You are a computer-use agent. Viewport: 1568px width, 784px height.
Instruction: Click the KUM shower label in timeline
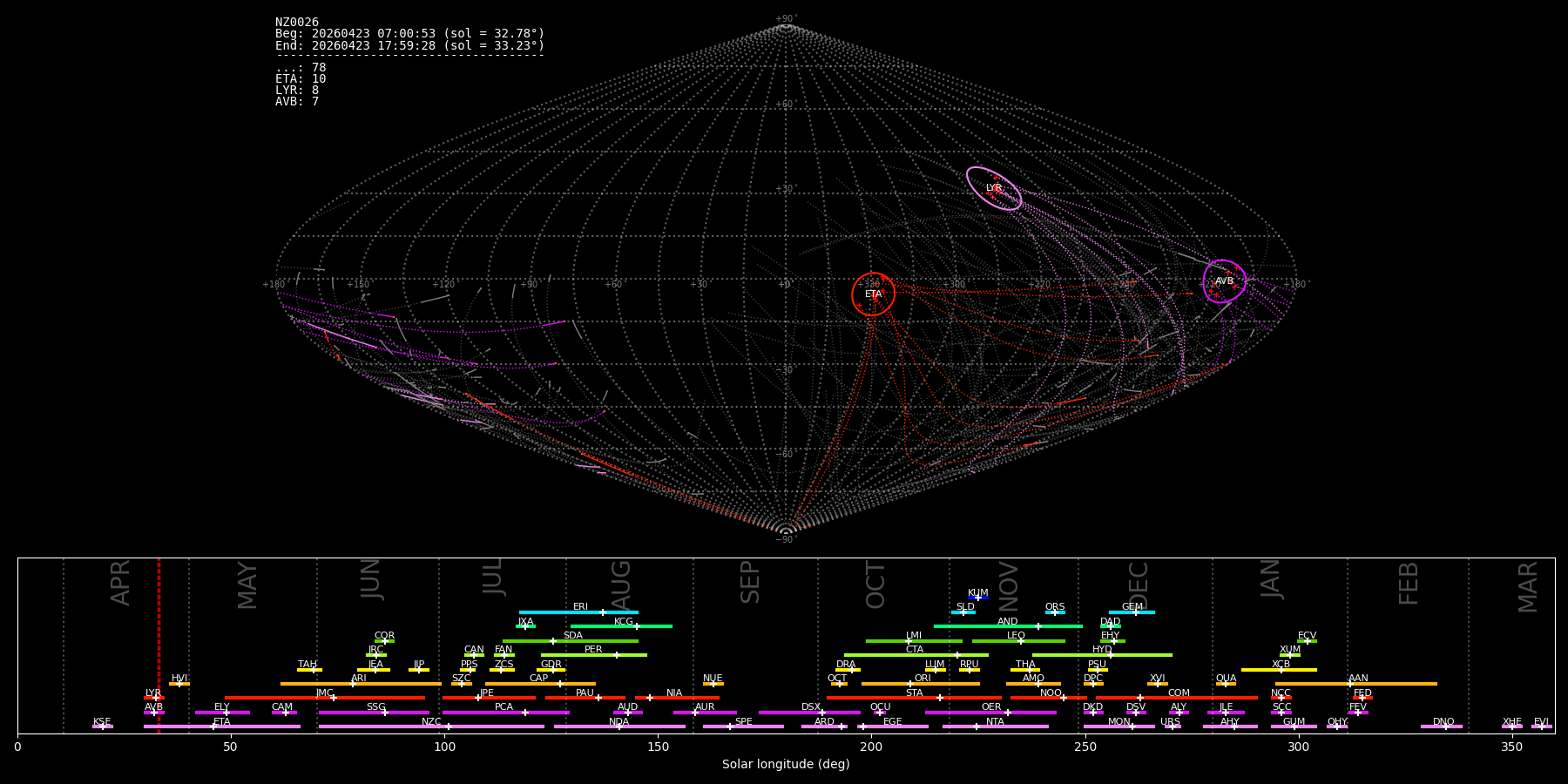pyautogui.click(x=978, y=593)
